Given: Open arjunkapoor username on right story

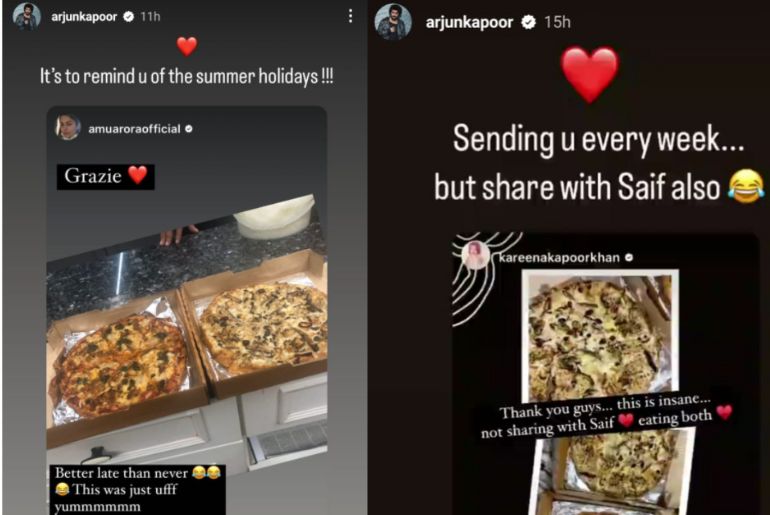Looking at the screenshot, I should click(469, 23).
